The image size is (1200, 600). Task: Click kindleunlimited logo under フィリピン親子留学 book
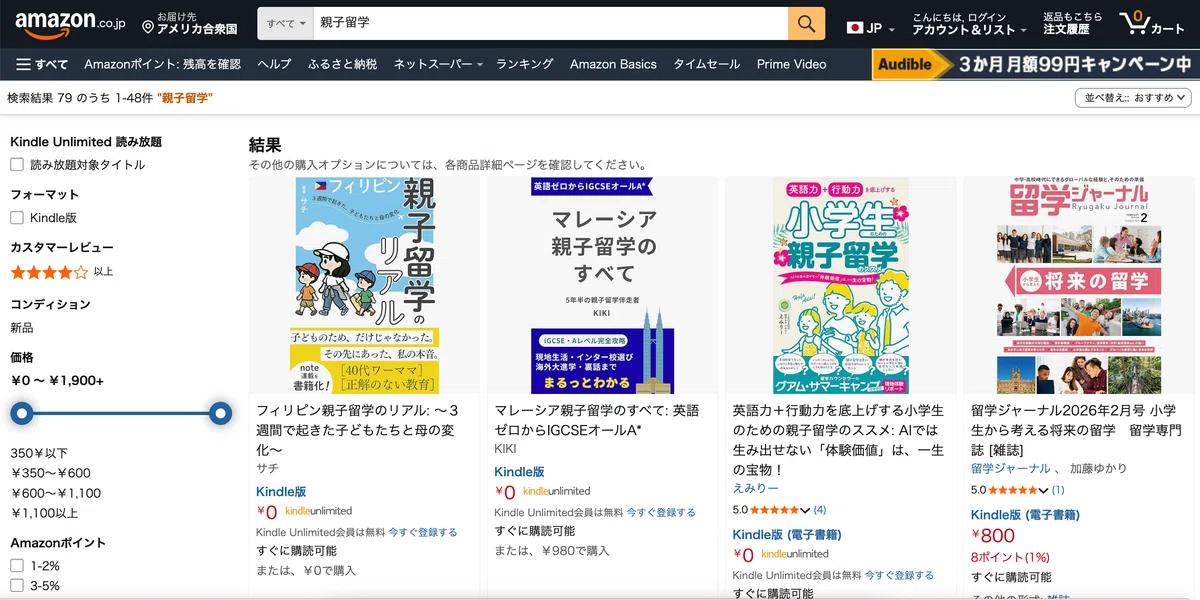point(319,511)
